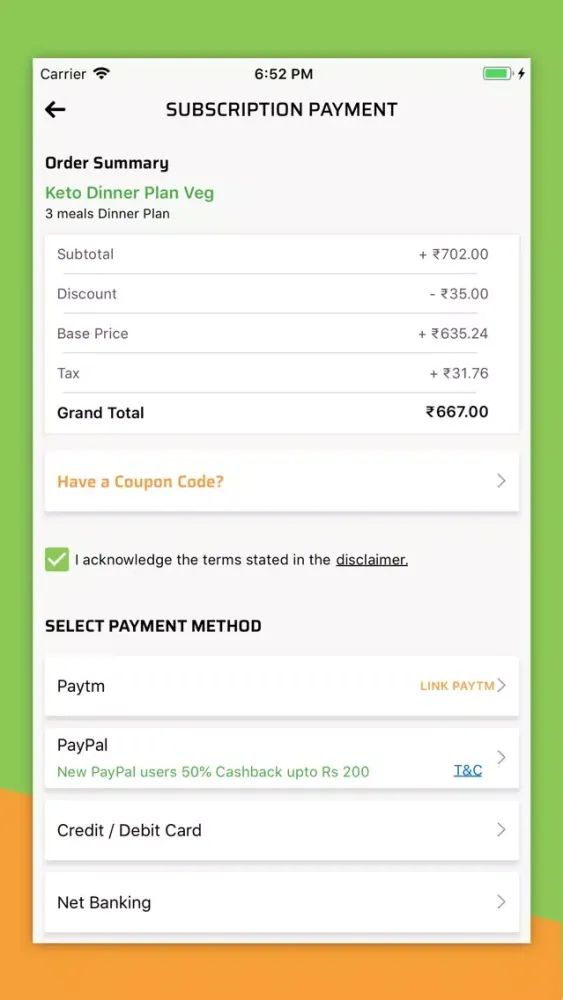This screenshot has height=1000, width=563.
Task: Tap the LINK PAYTM button
Action: 457,686
